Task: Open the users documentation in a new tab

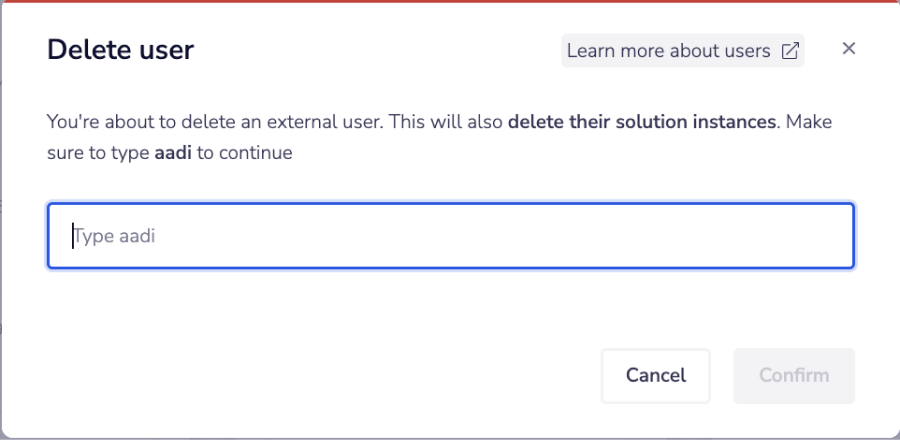Action: click(x=683, y=51)
